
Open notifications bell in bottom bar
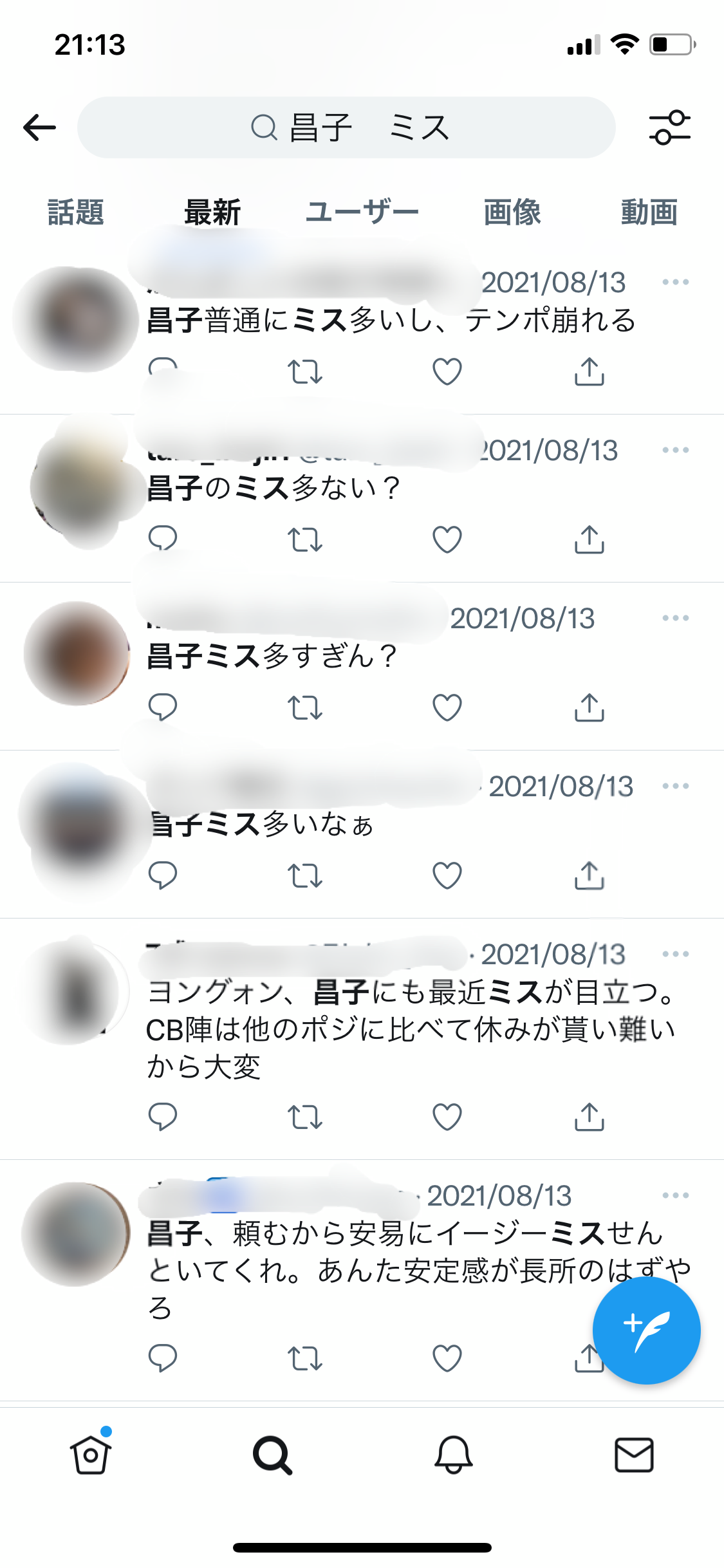454,1455
